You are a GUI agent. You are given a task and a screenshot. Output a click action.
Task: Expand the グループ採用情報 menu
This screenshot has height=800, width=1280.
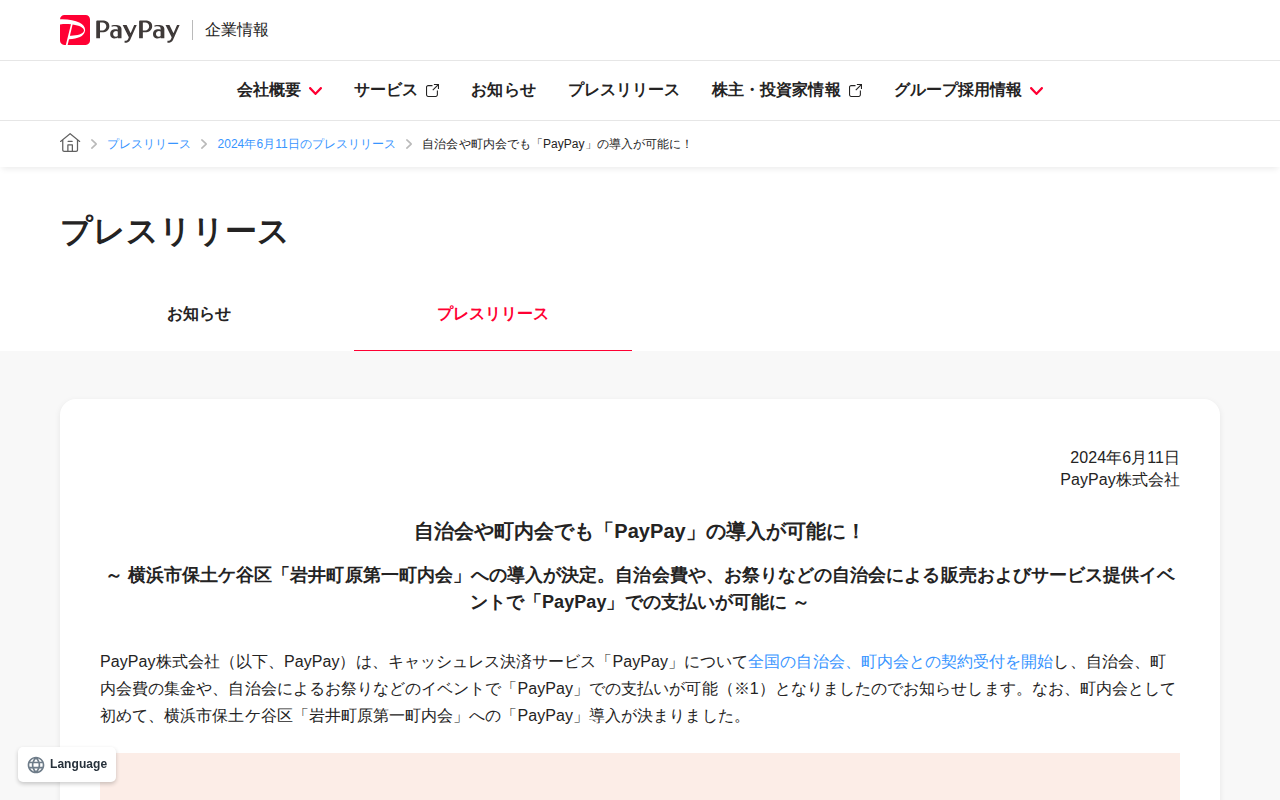[968, 90]
